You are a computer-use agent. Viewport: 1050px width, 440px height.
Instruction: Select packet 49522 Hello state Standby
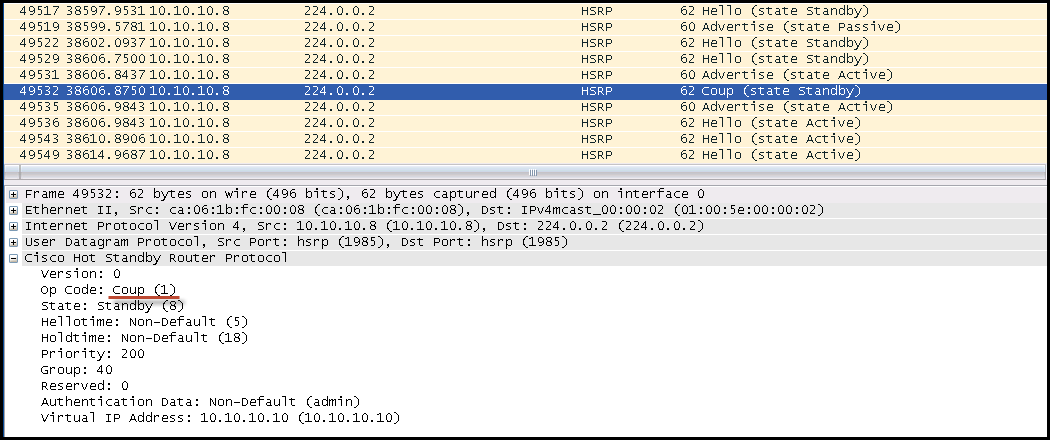point(524,43)
